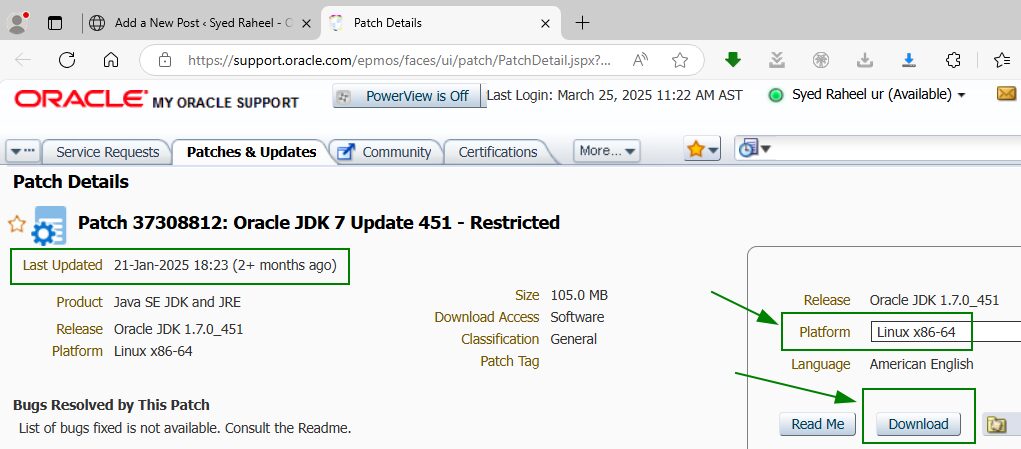This screenshot has height=449, width=1021.
Task: Switch to the Service Requests tab
Action: (x=107, y=152)
